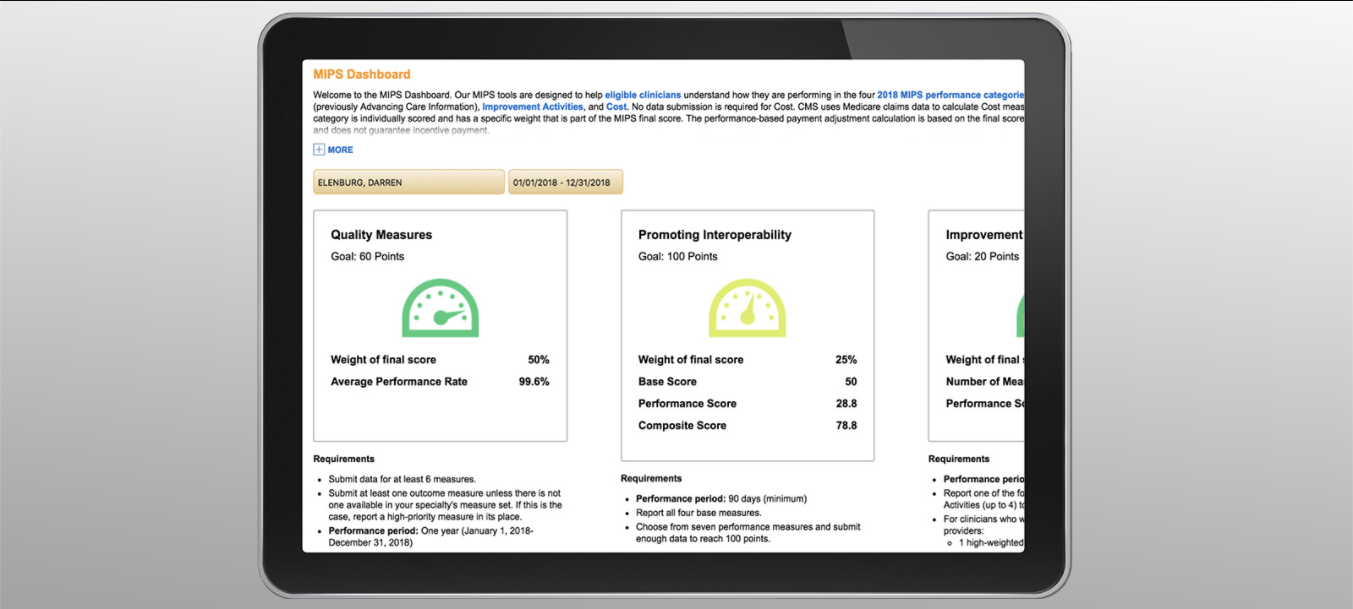Click the yellow Promoting Interoperability gauge icon
This screenshot has width=1353, height=609.
coord(747,307)
